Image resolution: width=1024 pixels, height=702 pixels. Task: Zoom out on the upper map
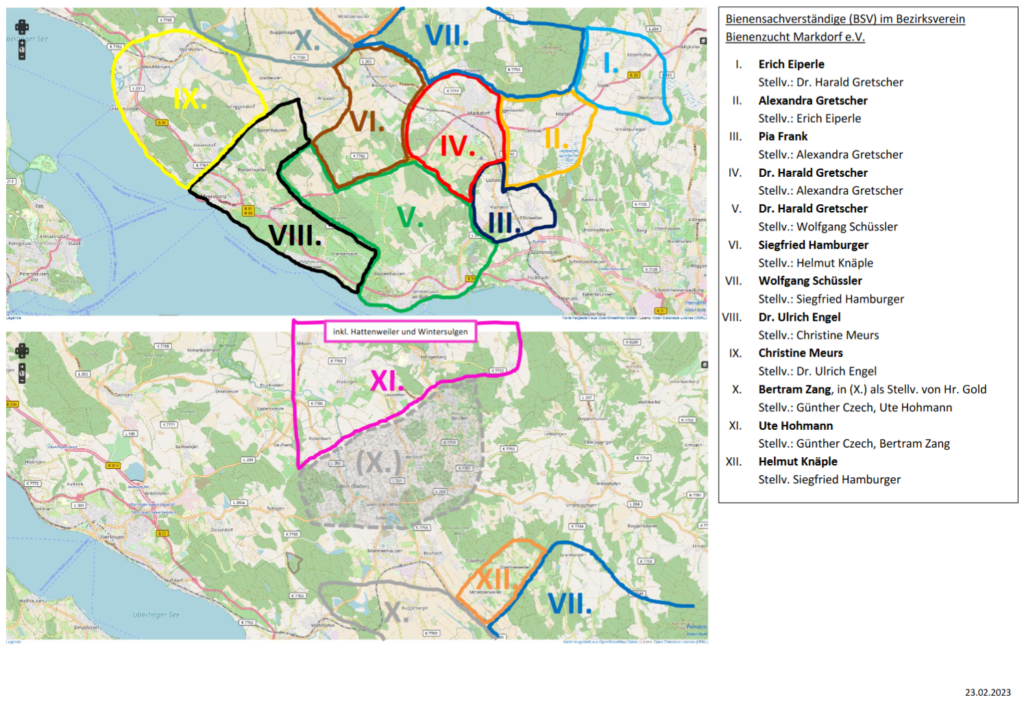click(x=22, y=57)
